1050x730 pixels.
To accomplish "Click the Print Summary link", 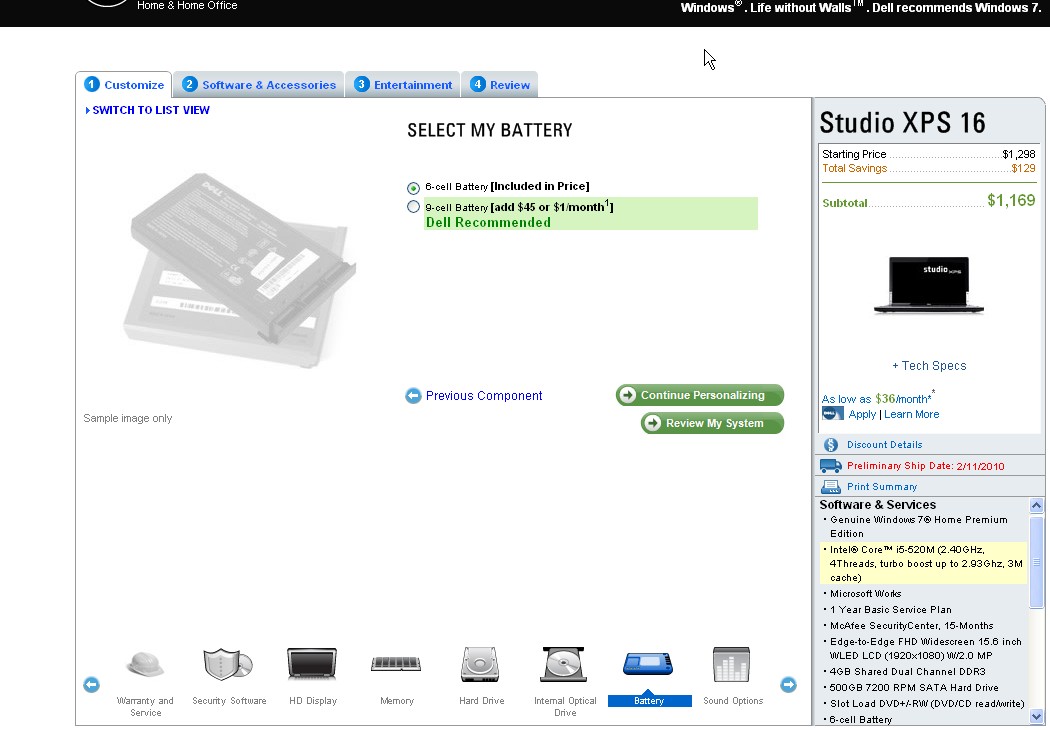I will point(881,487).
